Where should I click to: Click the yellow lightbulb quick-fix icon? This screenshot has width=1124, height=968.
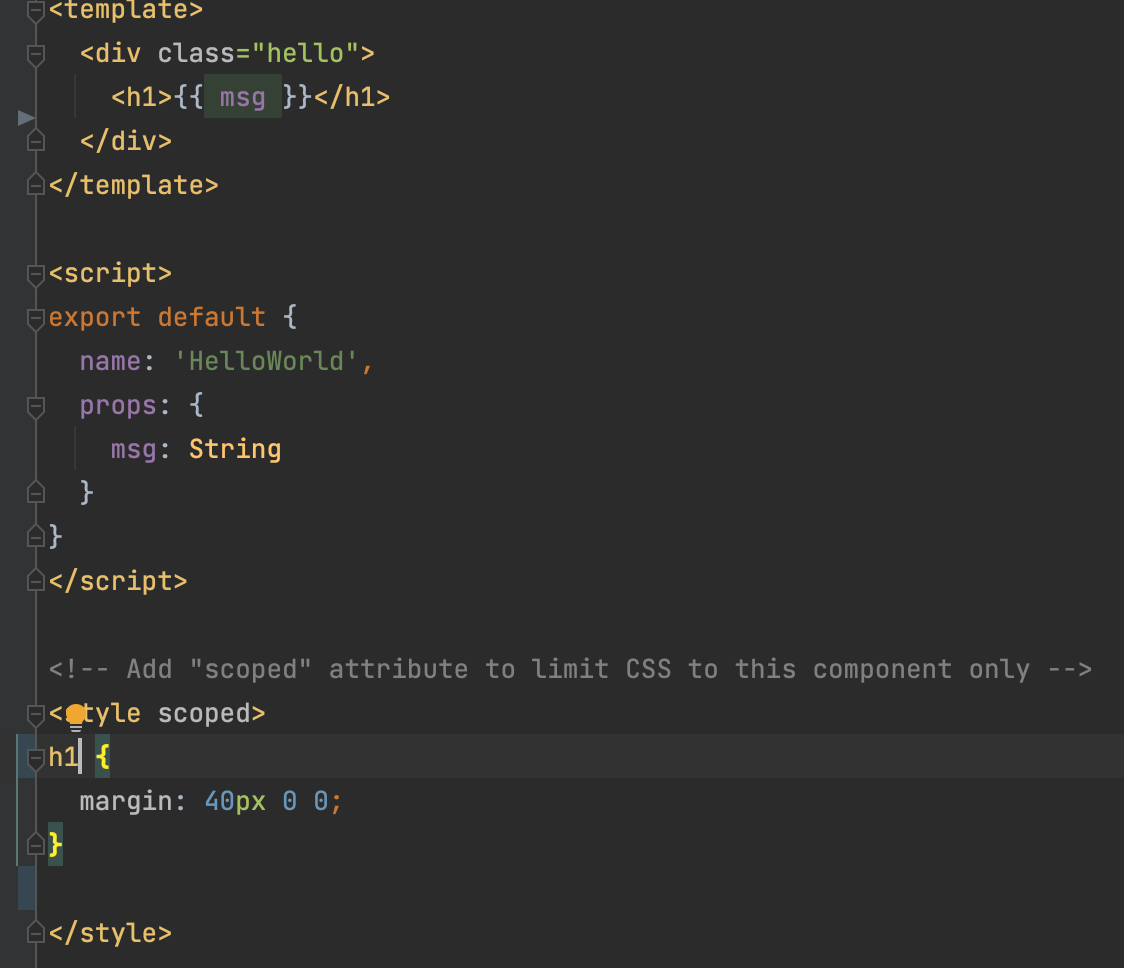pos(75,717)
